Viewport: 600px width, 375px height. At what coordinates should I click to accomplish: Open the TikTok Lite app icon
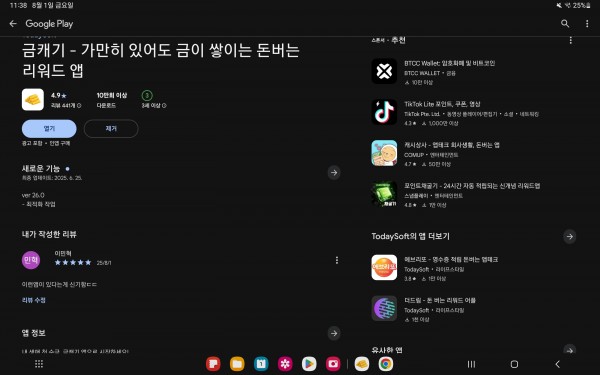pyautogui.click(x=384, y=112)
